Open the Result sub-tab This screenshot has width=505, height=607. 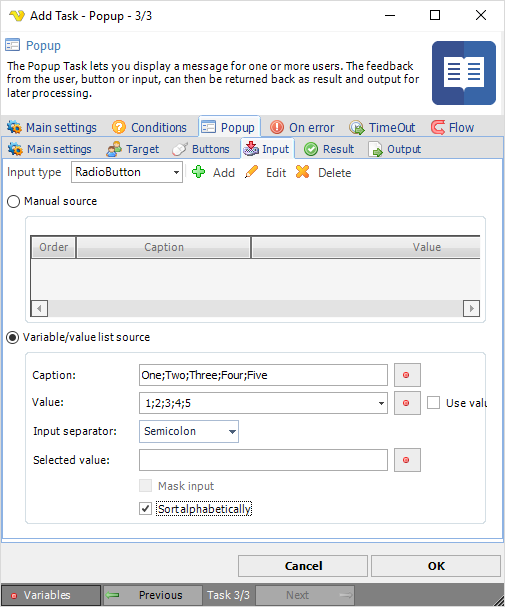click(x=329, y=149)
